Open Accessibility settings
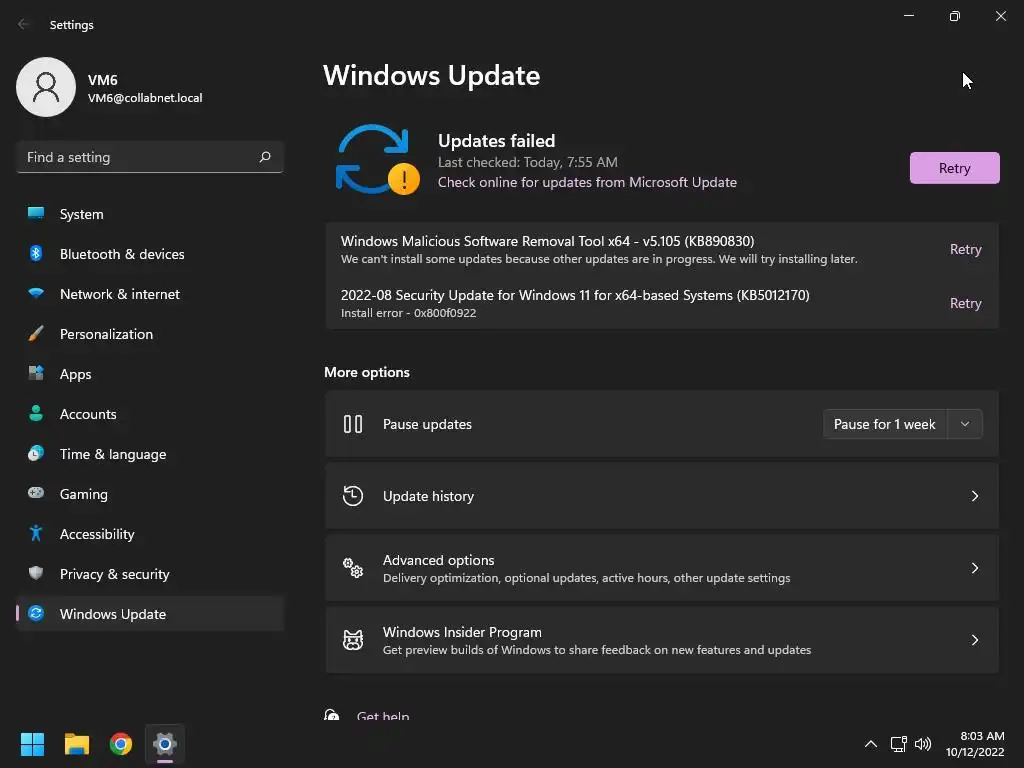The image size is (1024, 768). (150, 534)
